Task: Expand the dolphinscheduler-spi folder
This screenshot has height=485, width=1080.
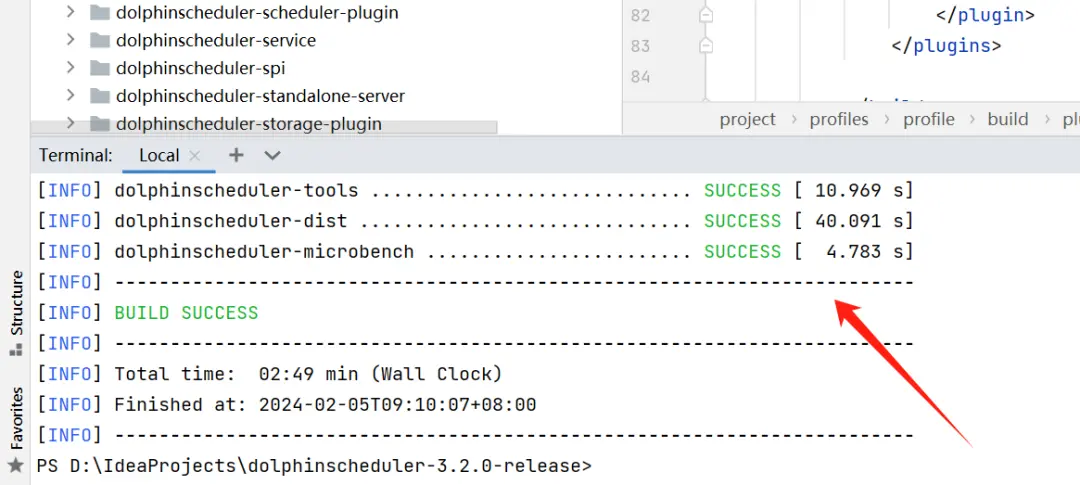Action: [70, 68]
